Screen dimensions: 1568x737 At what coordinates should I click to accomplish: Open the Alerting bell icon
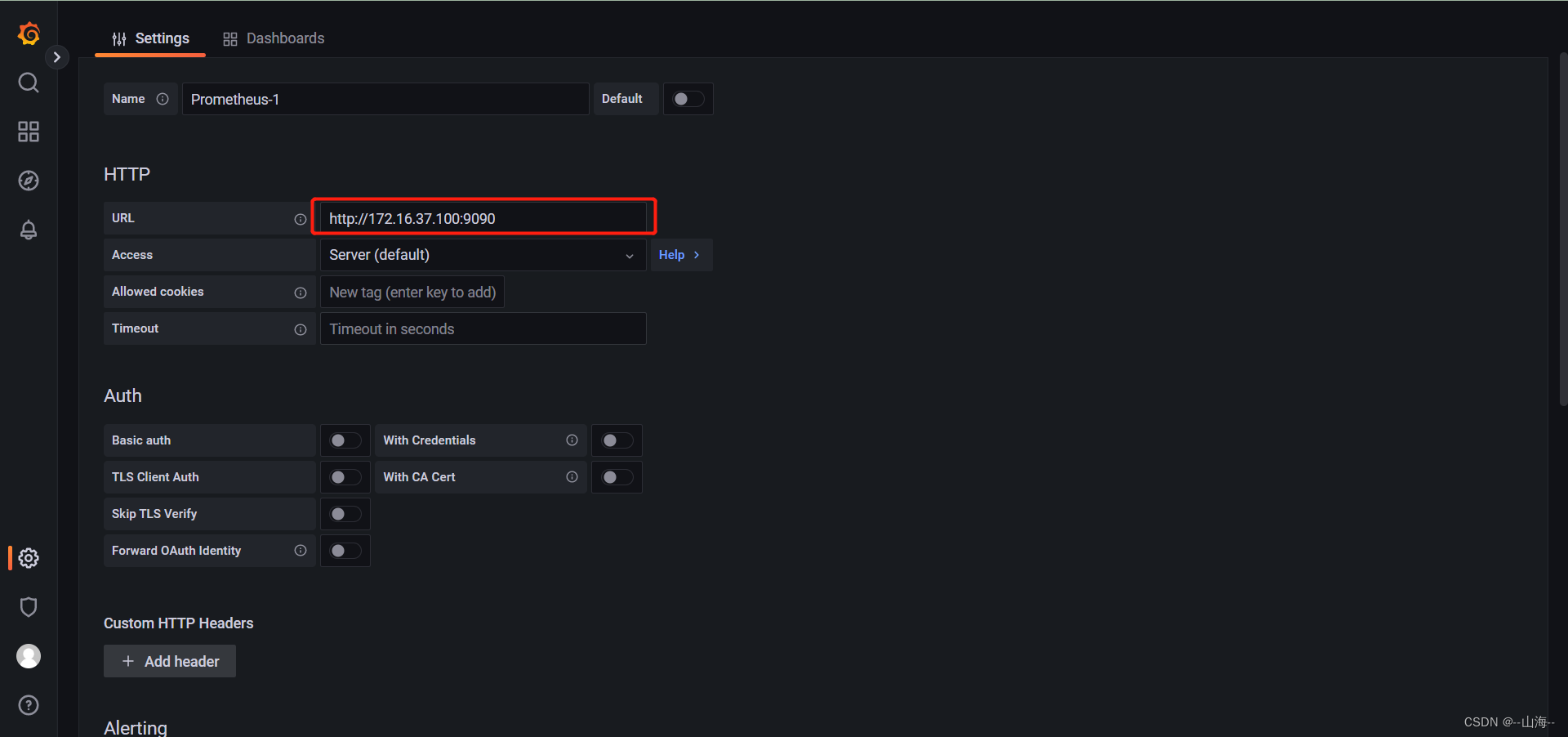(29, 230)
